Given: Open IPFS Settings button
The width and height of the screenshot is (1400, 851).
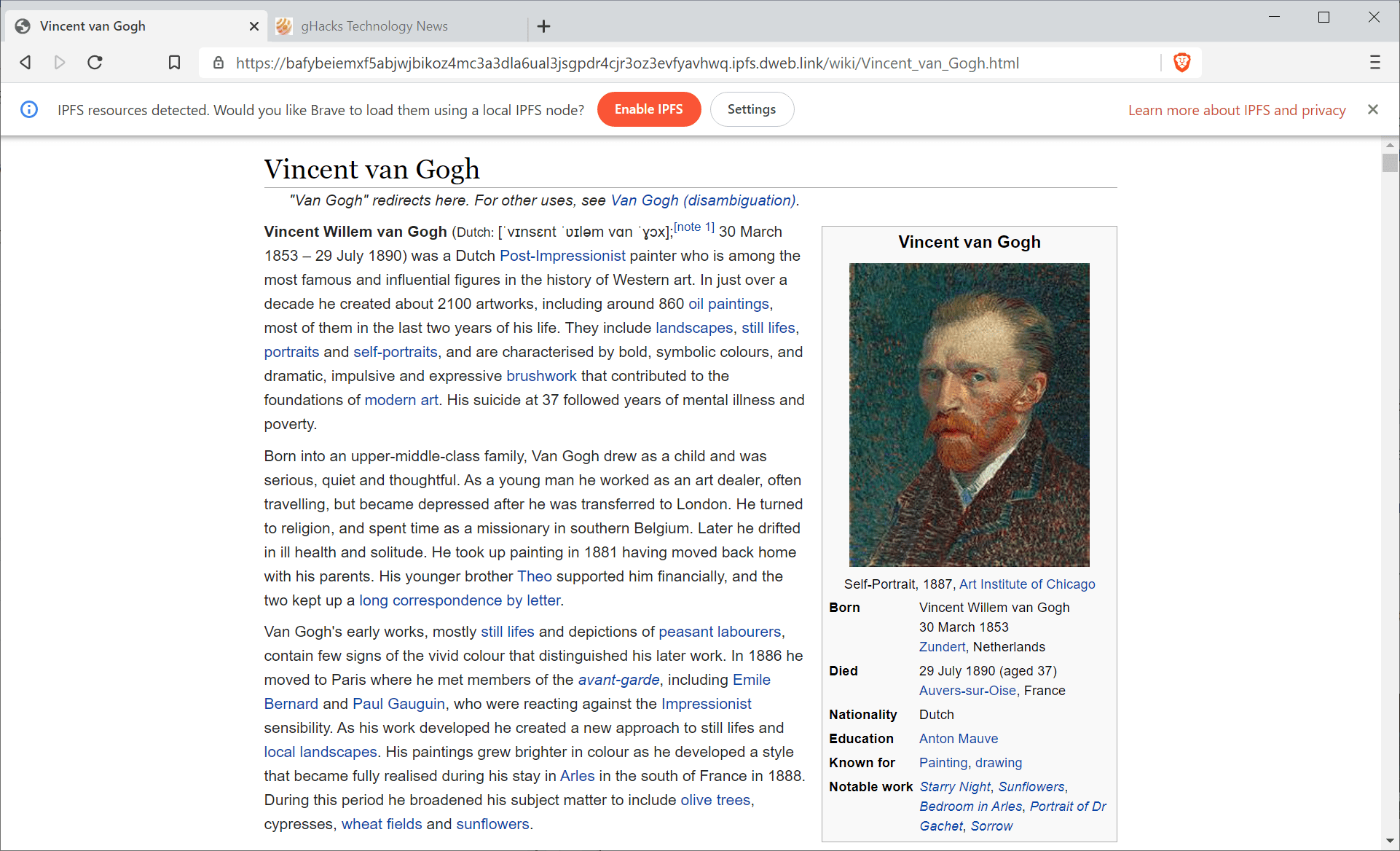Looking at the screenshot, I should 752,109.
